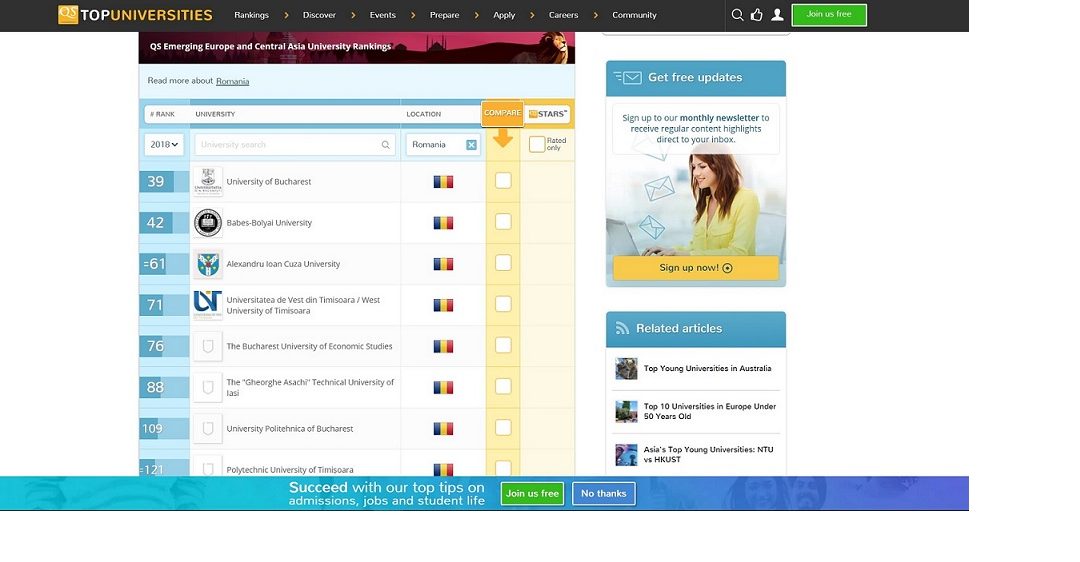Open Alexandru Ioan Cuza University profile link
Viewport: 1080px width, 562px height.
coord(283,264)
